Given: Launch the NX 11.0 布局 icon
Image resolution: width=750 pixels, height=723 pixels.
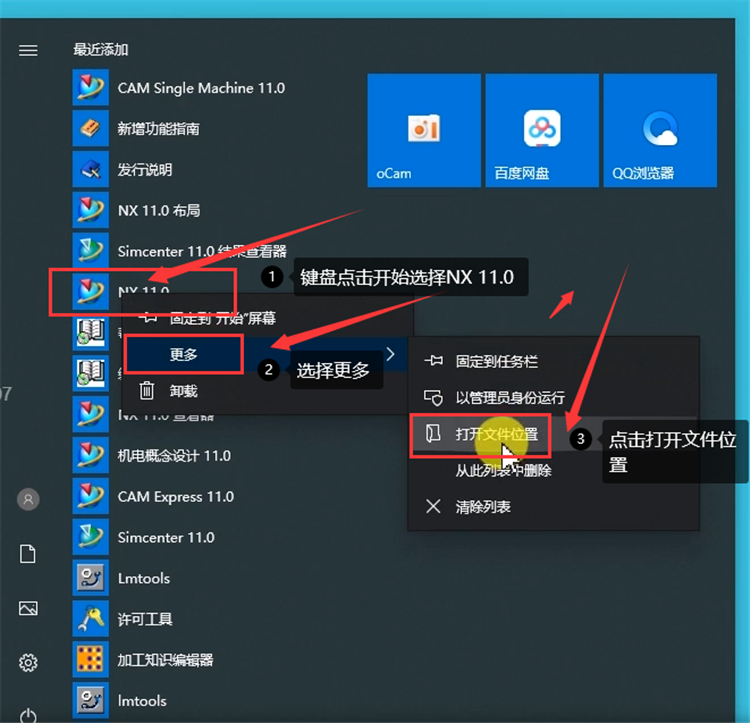Looking at the screenshot, I should [x=90, y=210].
